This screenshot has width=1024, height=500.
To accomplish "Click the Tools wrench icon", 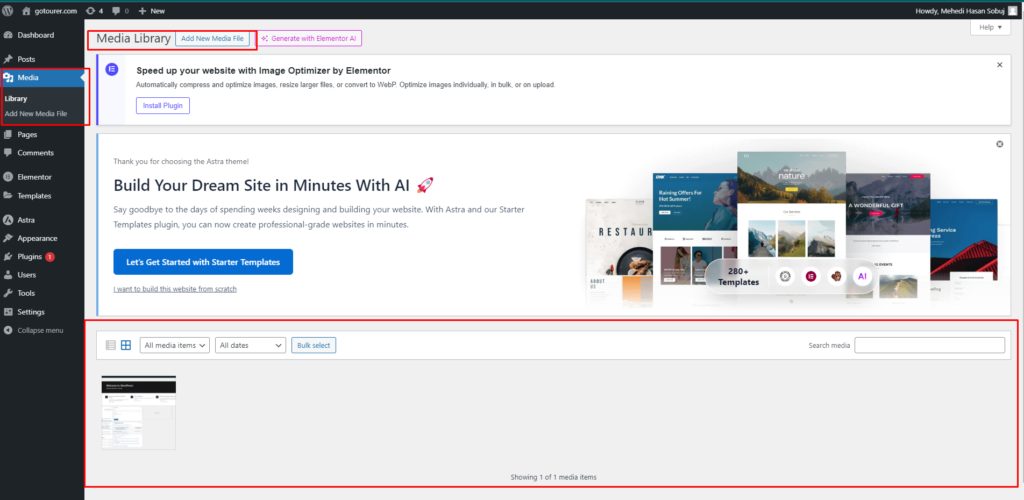I will click(8, 293).
